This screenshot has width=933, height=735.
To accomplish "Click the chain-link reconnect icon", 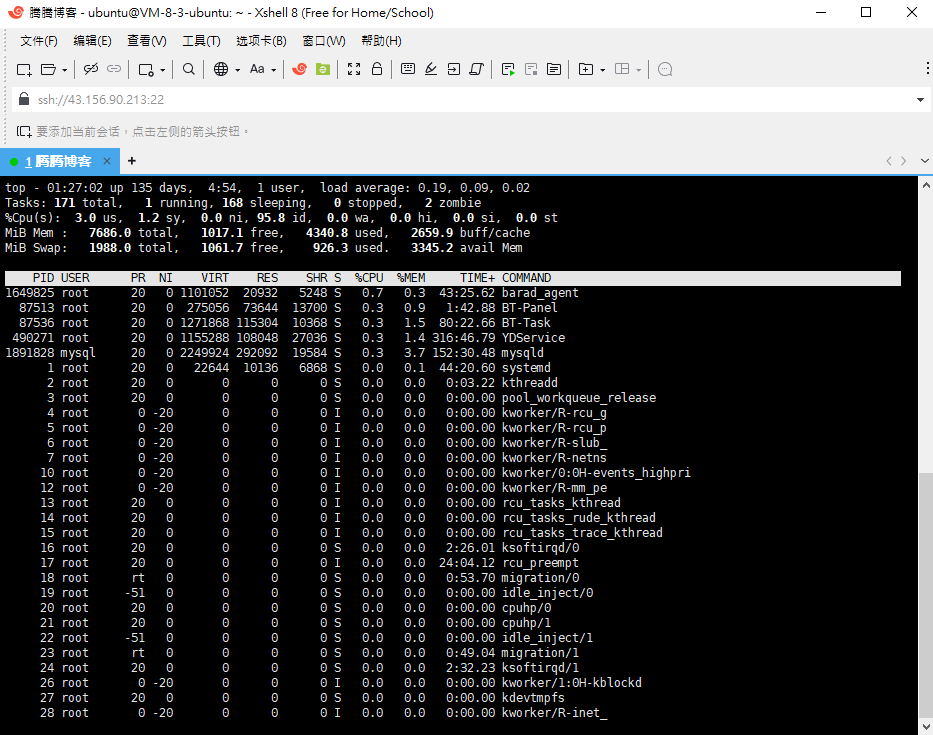I will 91,69.
